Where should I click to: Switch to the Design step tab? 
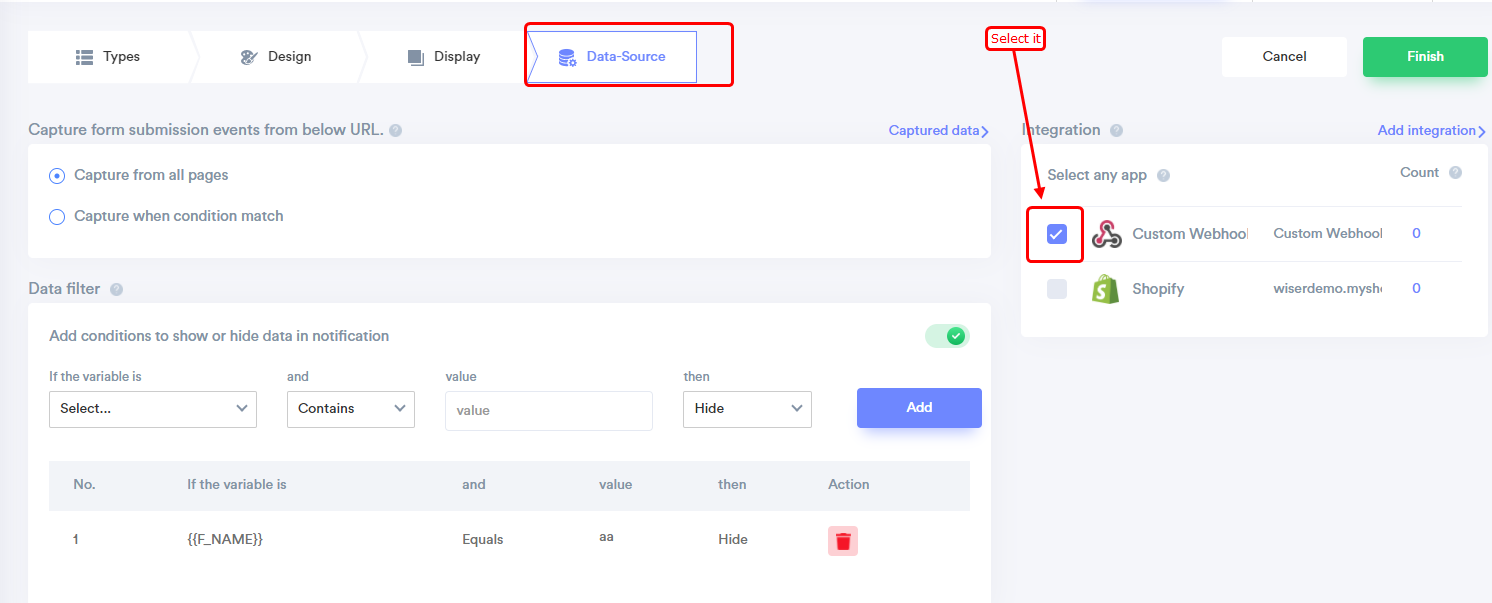(x=276, y=57)
